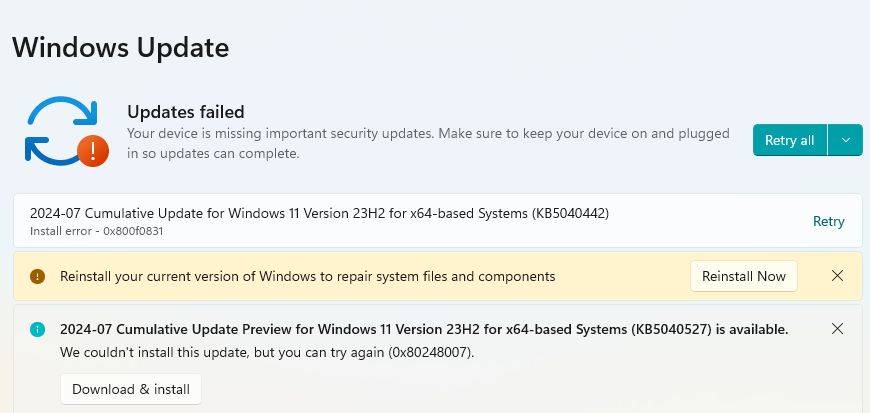Retry the KB5040442 cumulative update
Screen dimensions: 870x413
coord(828,221)
